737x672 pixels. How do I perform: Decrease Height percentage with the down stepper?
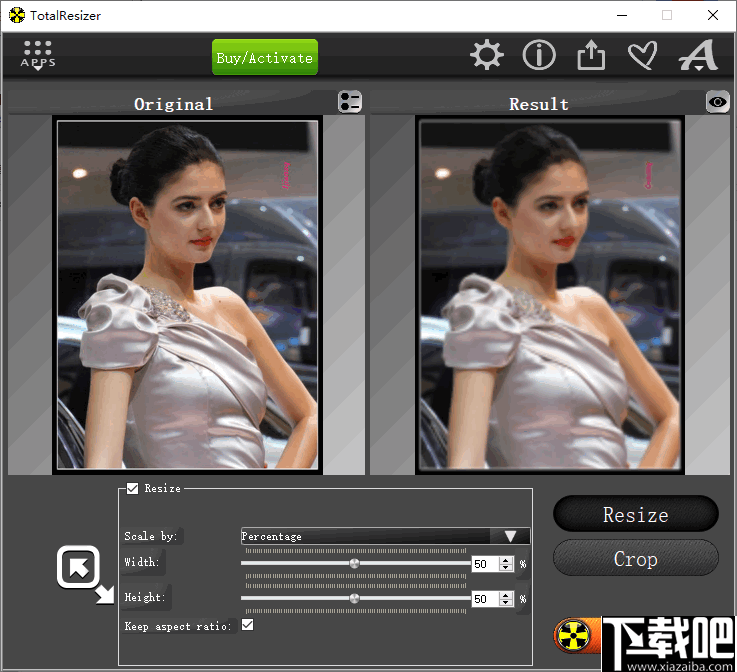point(506,602)
